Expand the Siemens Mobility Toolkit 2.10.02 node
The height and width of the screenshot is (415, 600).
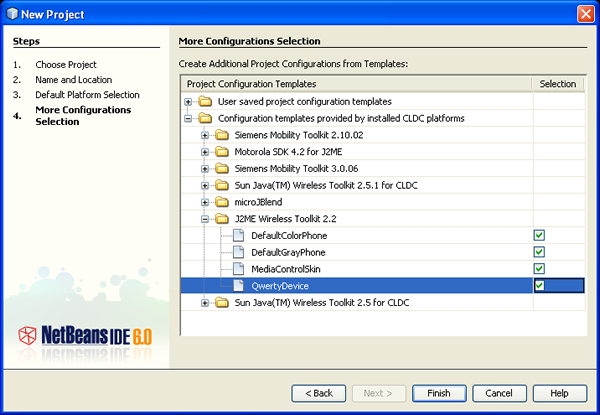coord(205,135)
